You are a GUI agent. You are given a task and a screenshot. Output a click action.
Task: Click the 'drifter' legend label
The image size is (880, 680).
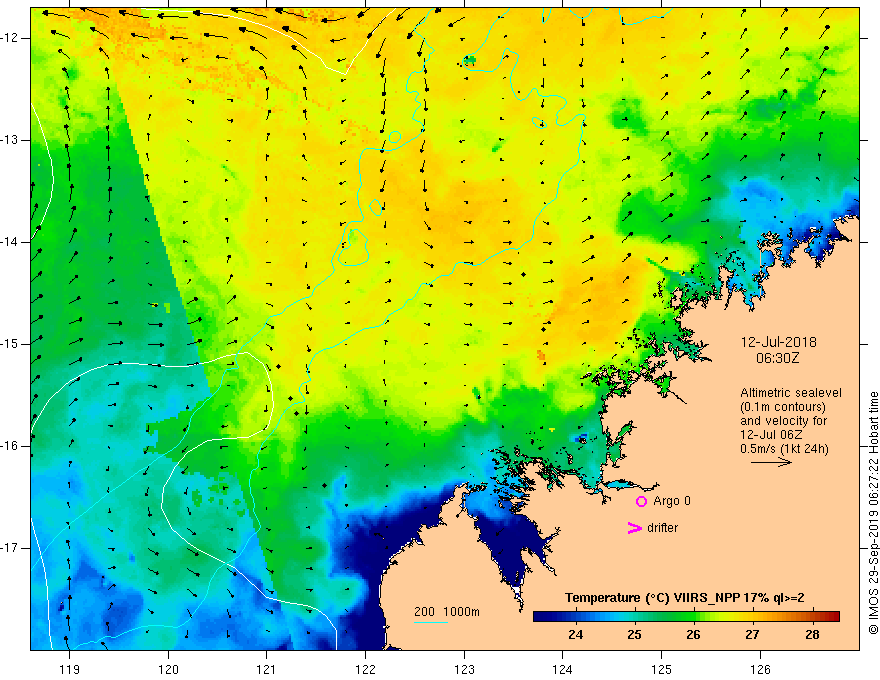(662, 528)
